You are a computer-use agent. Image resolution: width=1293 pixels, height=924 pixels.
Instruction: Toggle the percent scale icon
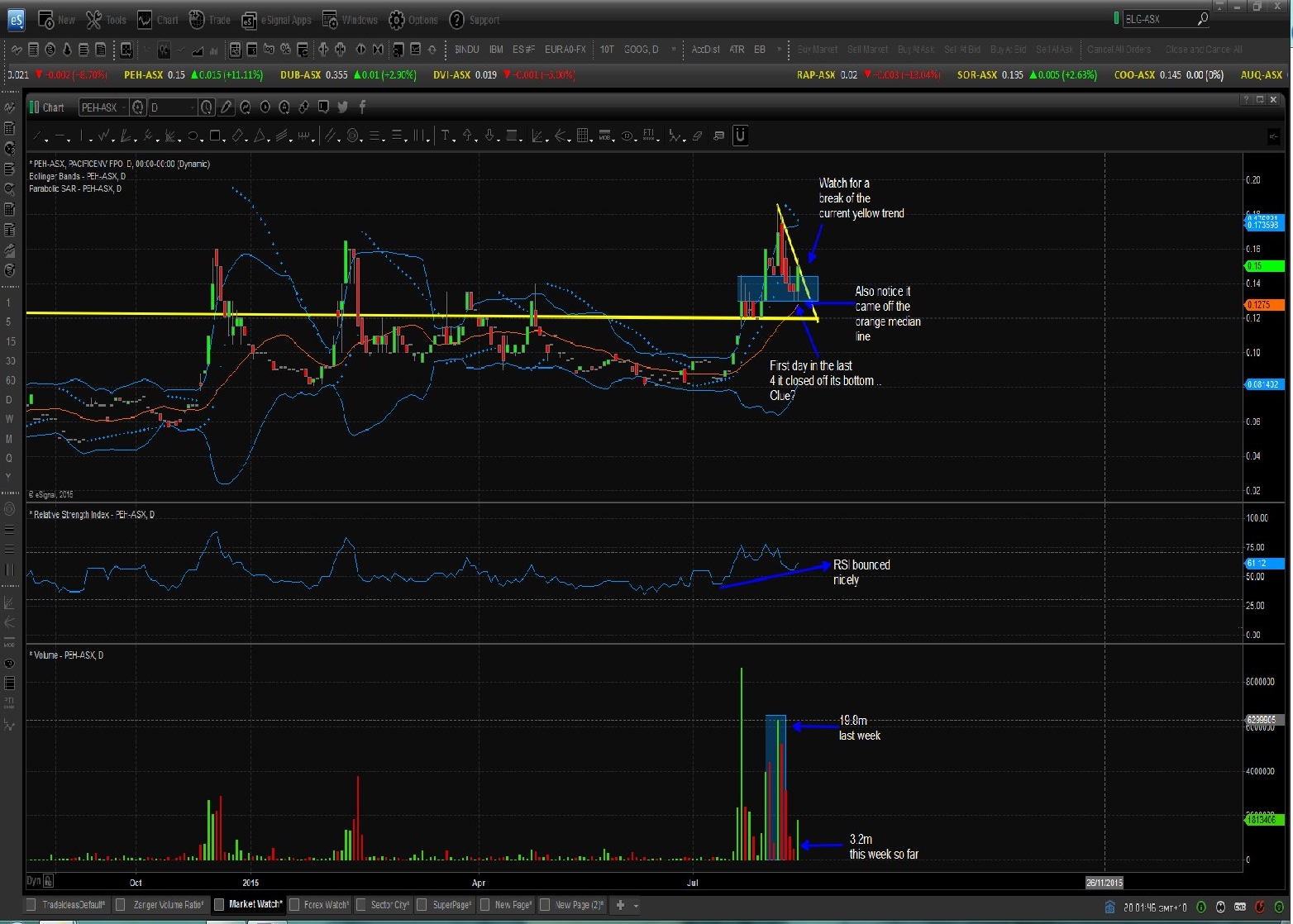coord(285,49)
